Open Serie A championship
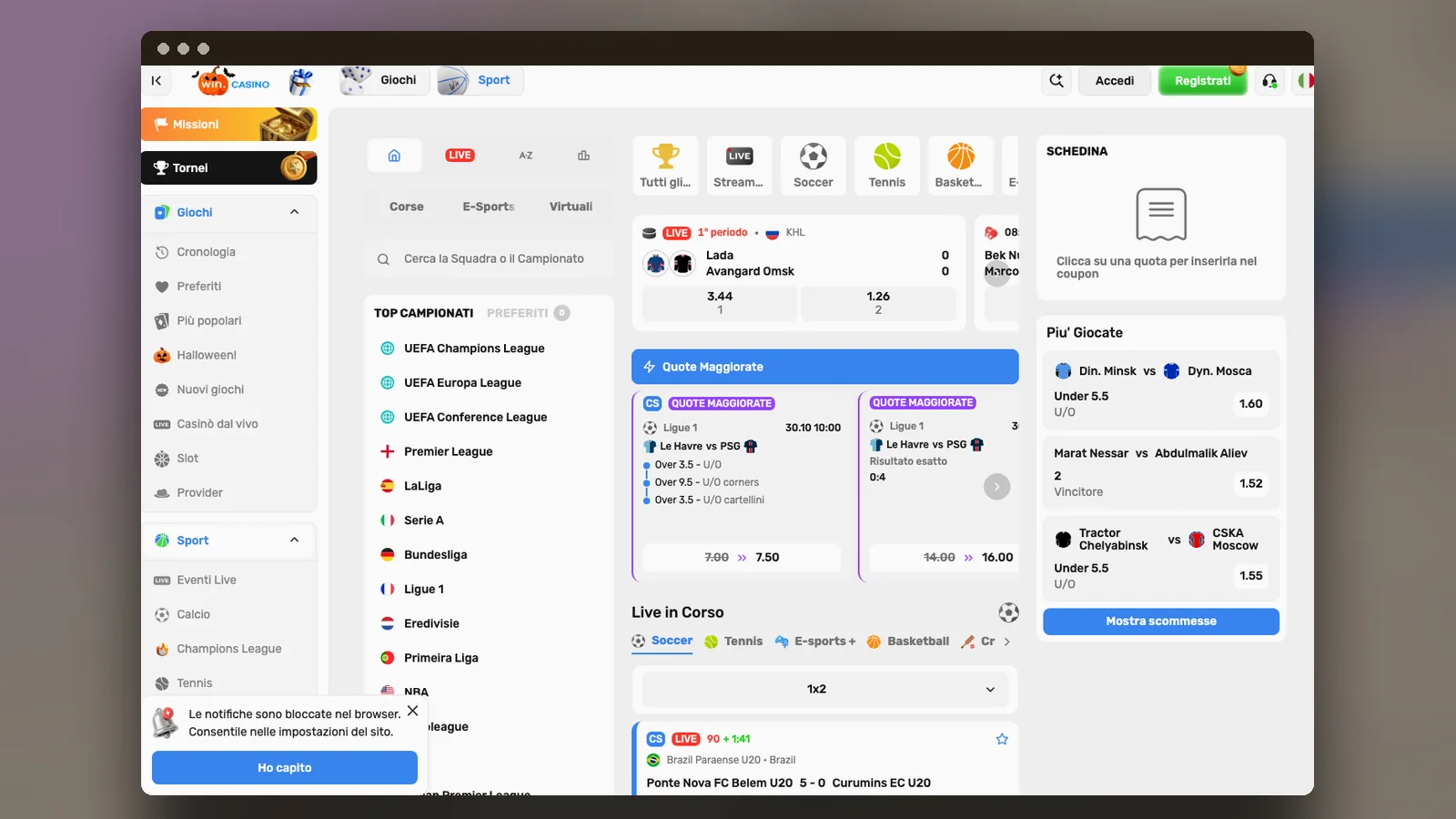This screenshot has width=1456, height=819. [424, 521]
